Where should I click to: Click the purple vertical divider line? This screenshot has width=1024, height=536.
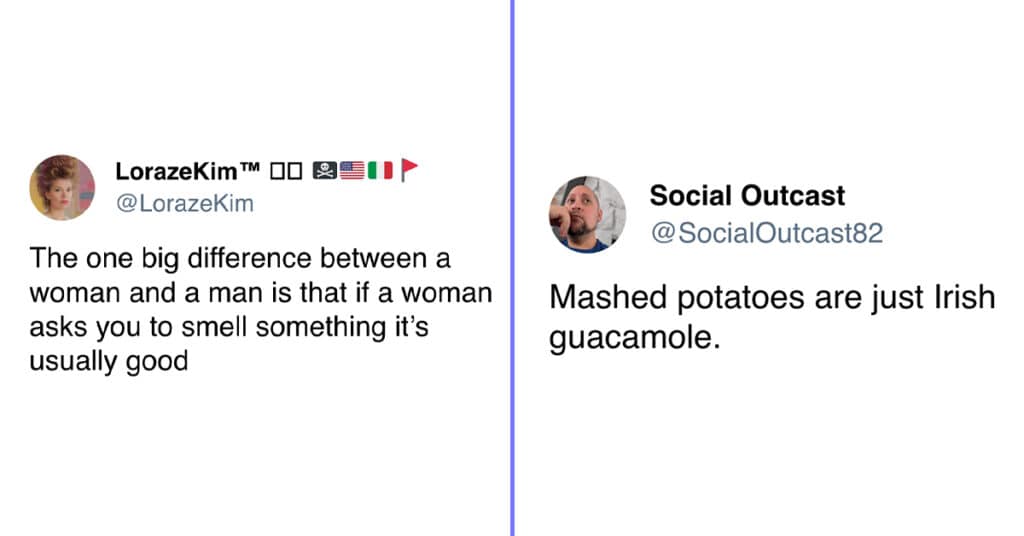513,268
